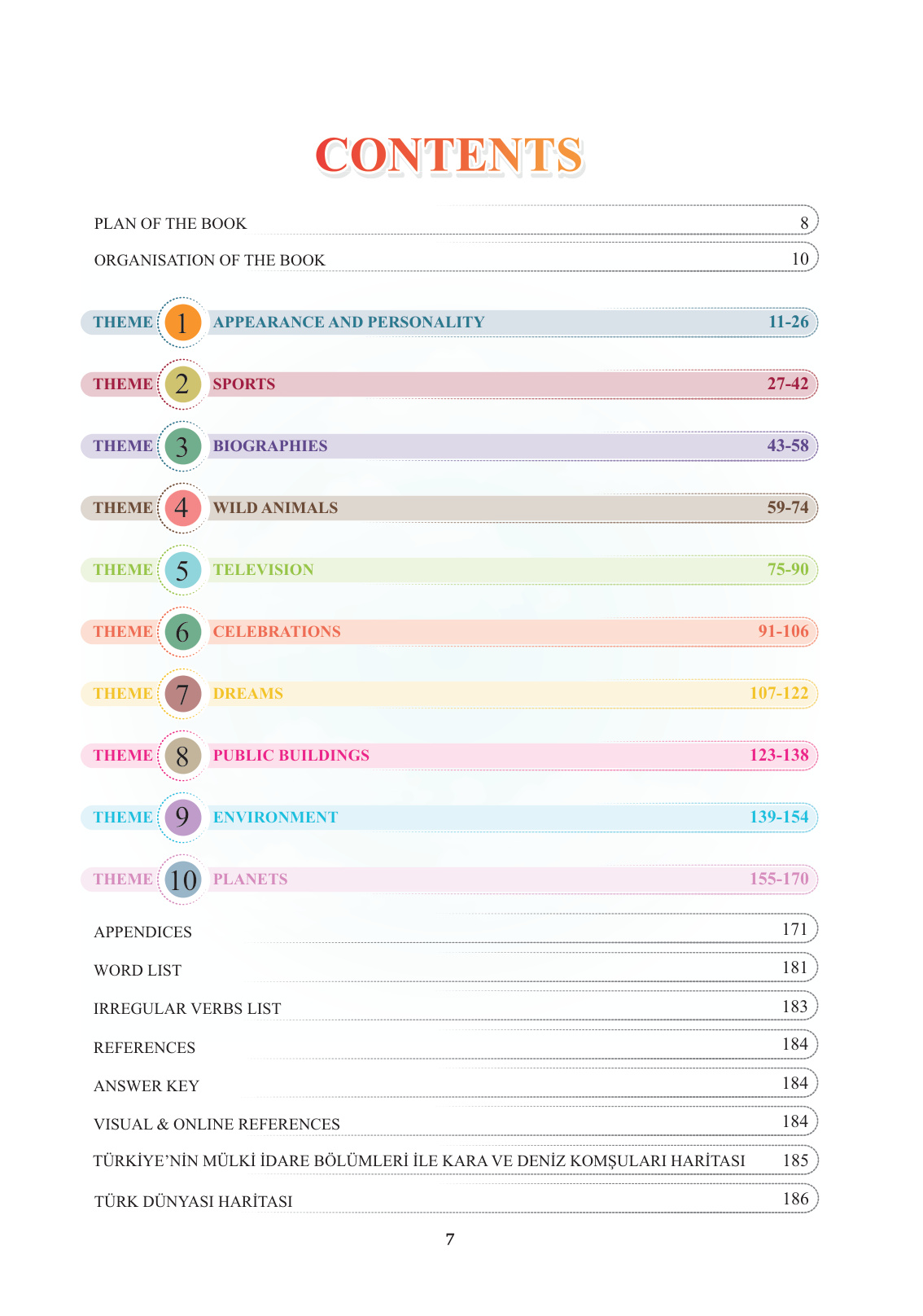923x1316 pixels.
Task: Open the Appearance and Personality theme title
Action: coord(348,322)
